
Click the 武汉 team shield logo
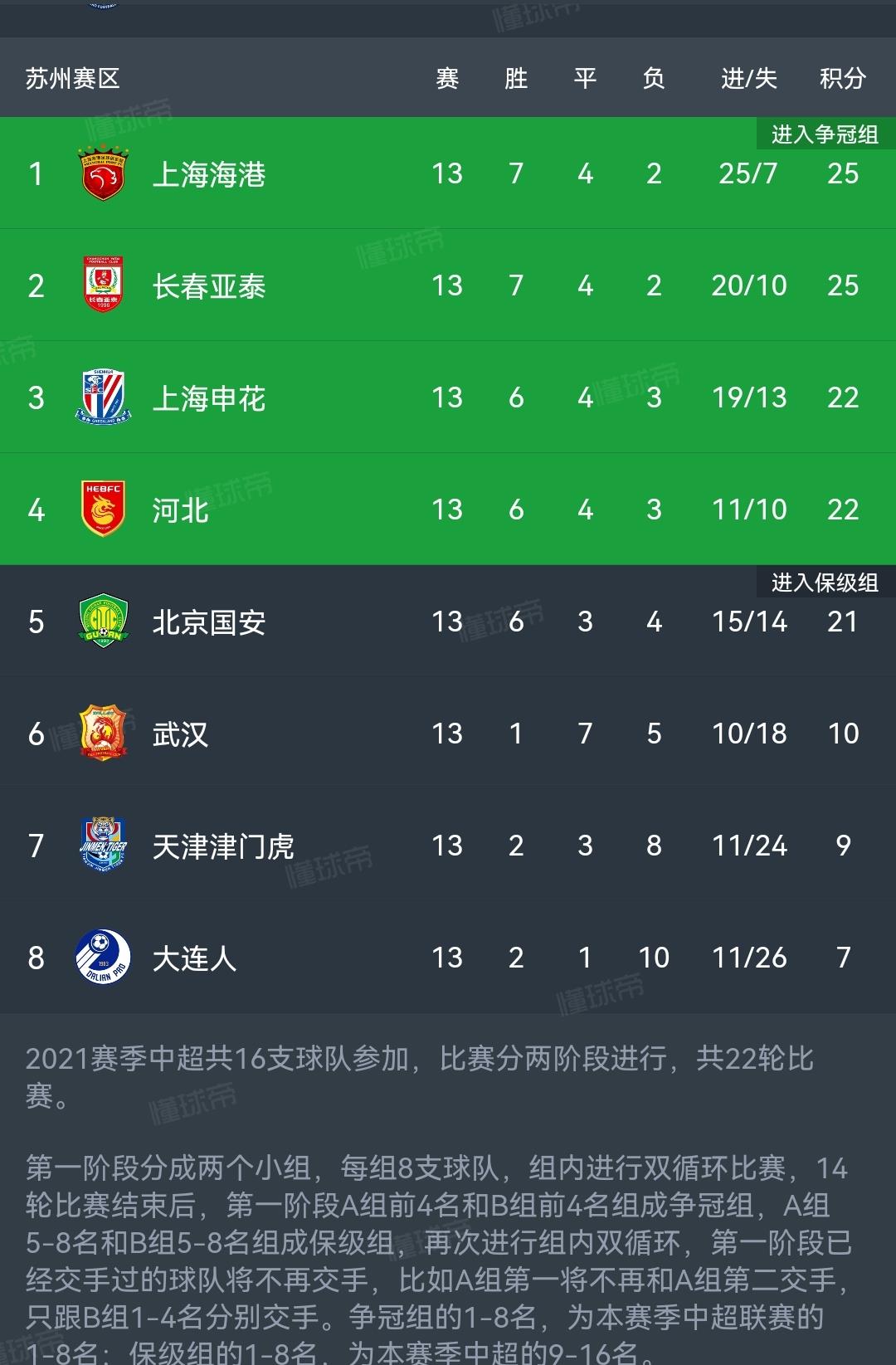(101, 733)
